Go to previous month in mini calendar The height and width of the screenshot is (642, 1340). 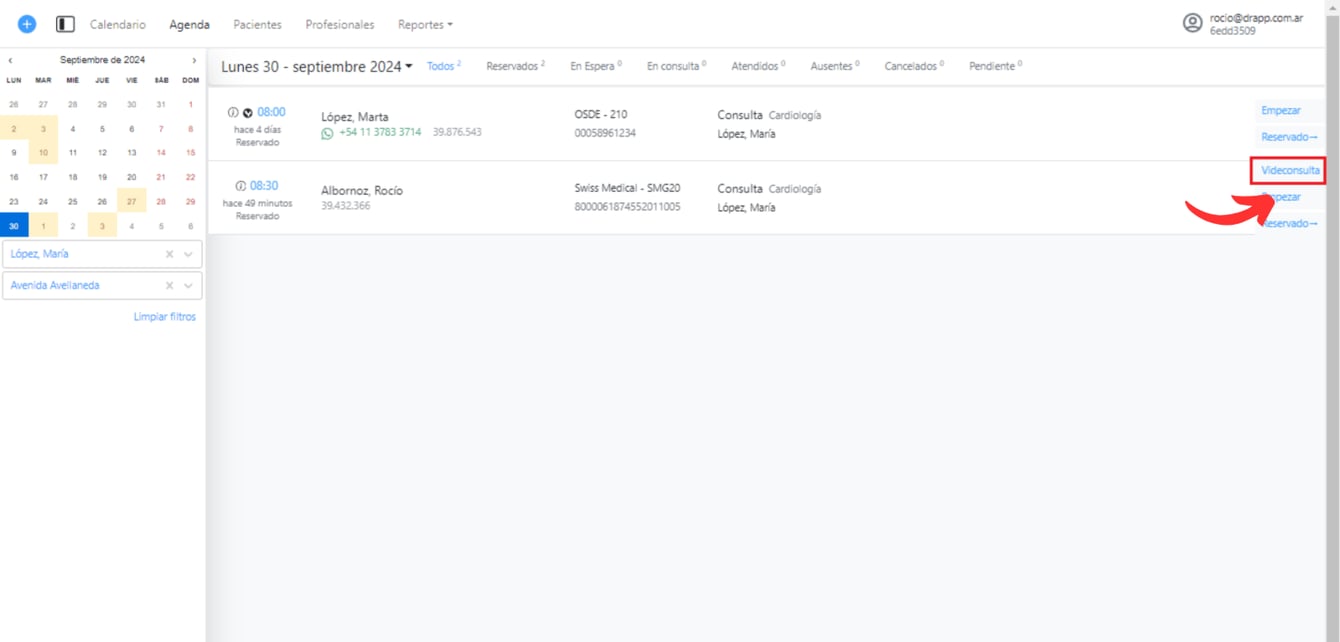[x=11, y=60]
